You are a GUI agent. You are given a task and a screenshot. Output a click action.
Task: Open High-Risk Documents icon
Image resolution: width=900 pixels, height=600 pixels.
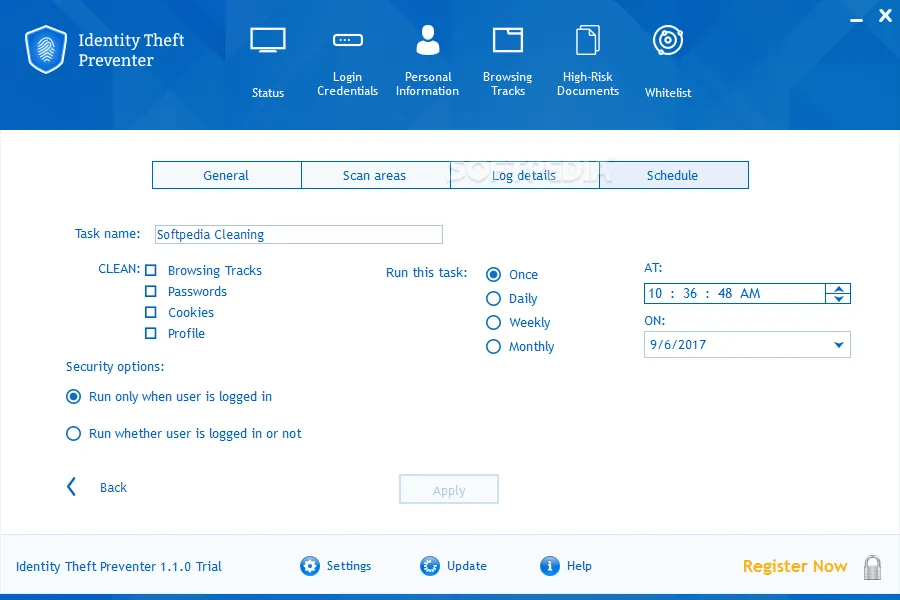pyautogui.click(x=588, y=40)
